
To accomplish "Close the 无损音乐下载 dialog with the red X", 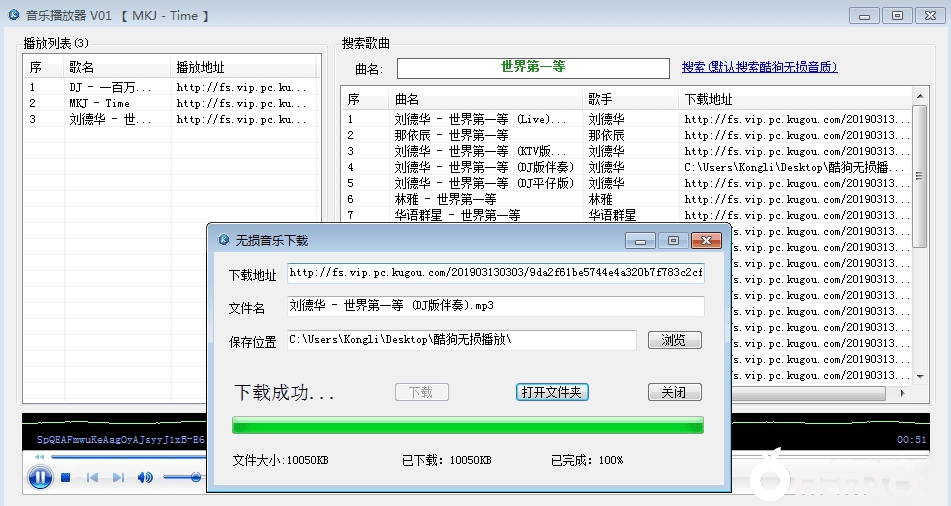I will (x=706, y=241).
